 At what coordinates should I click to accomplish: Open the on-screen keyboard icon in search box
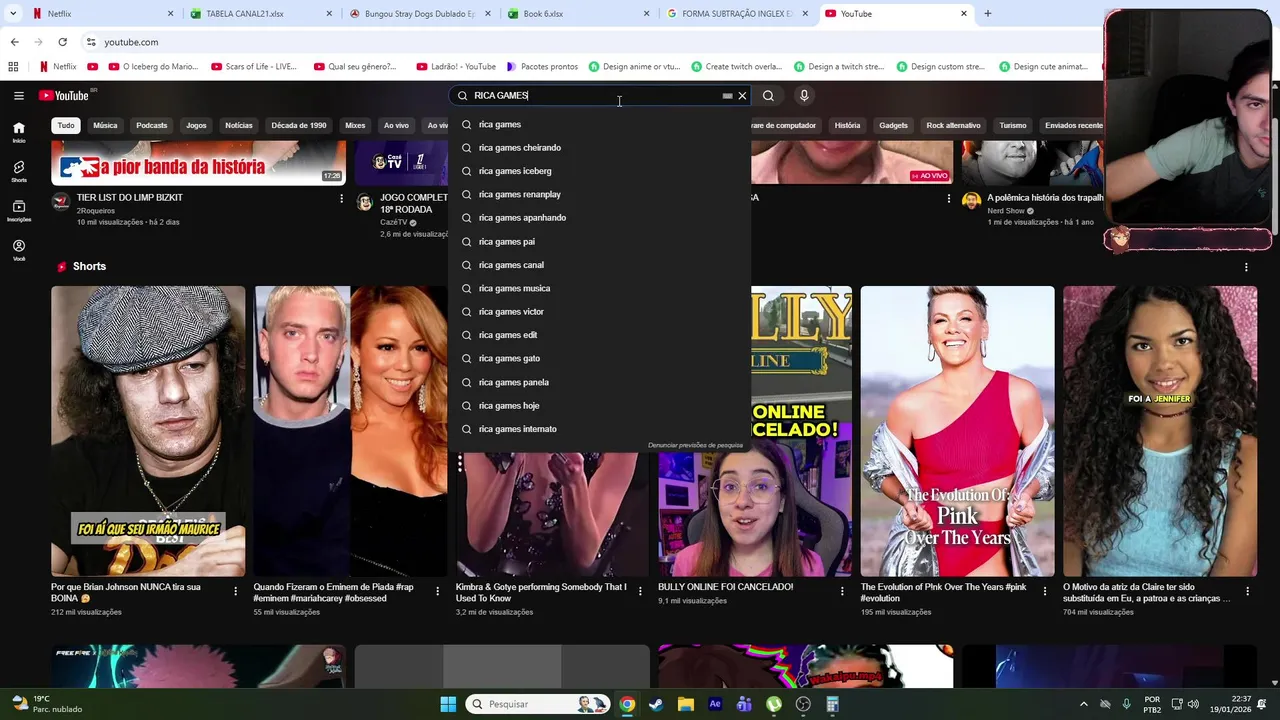click(727, 96)
